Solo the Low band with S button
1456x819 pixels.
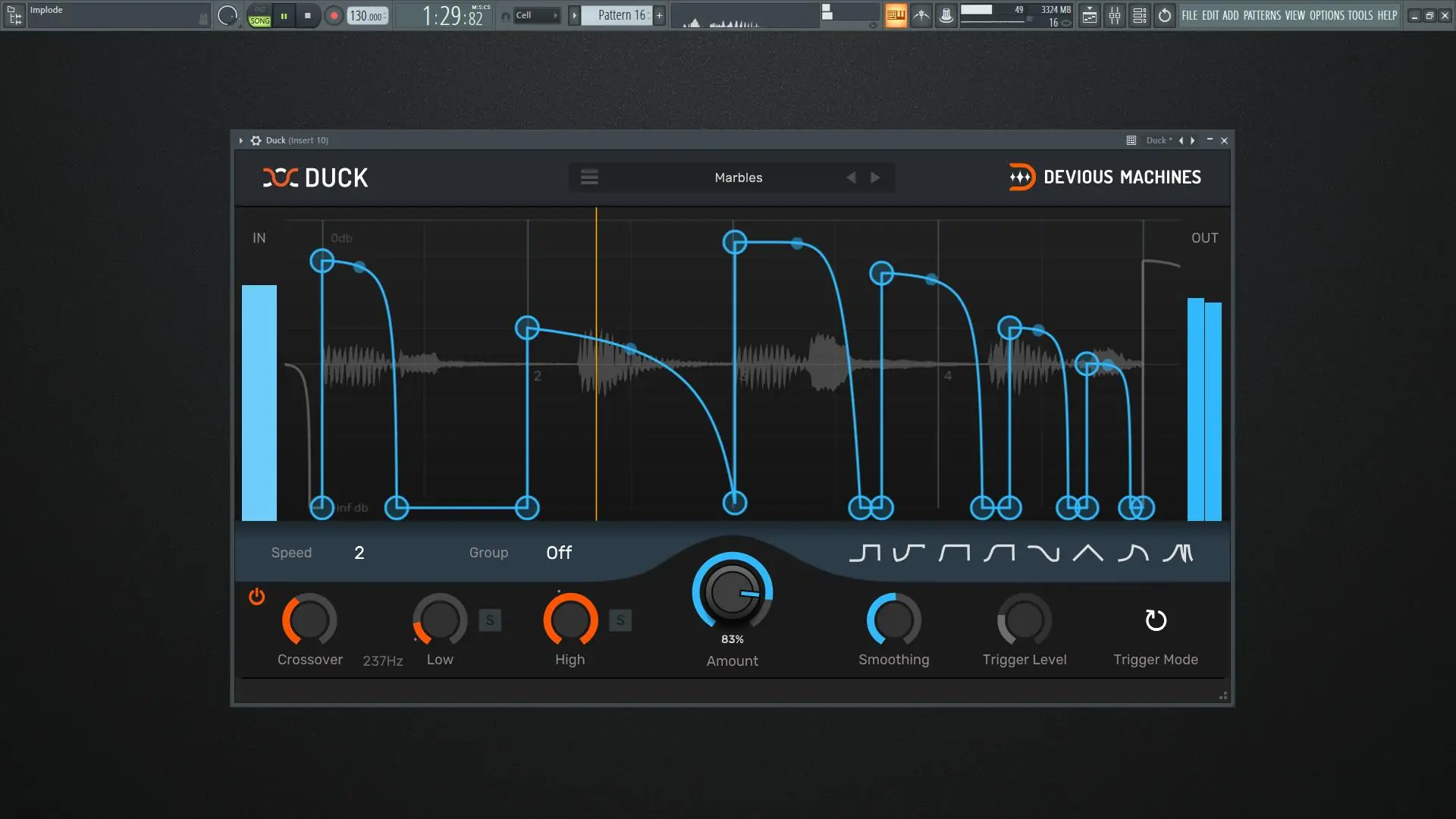pyautogui.click(x=490, y=620)
